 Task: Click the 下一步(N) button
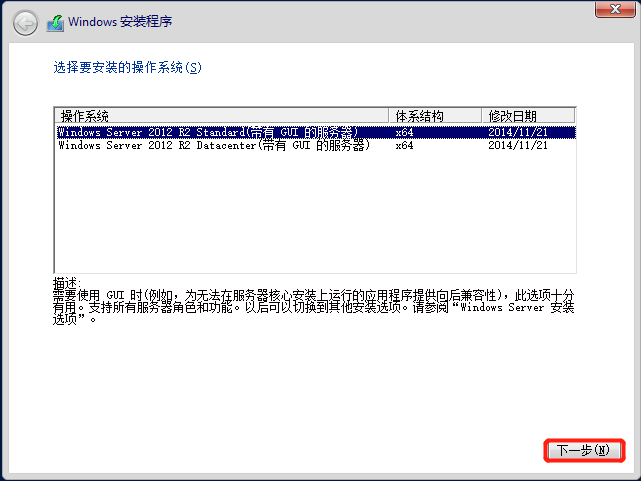tap(584, 450)
